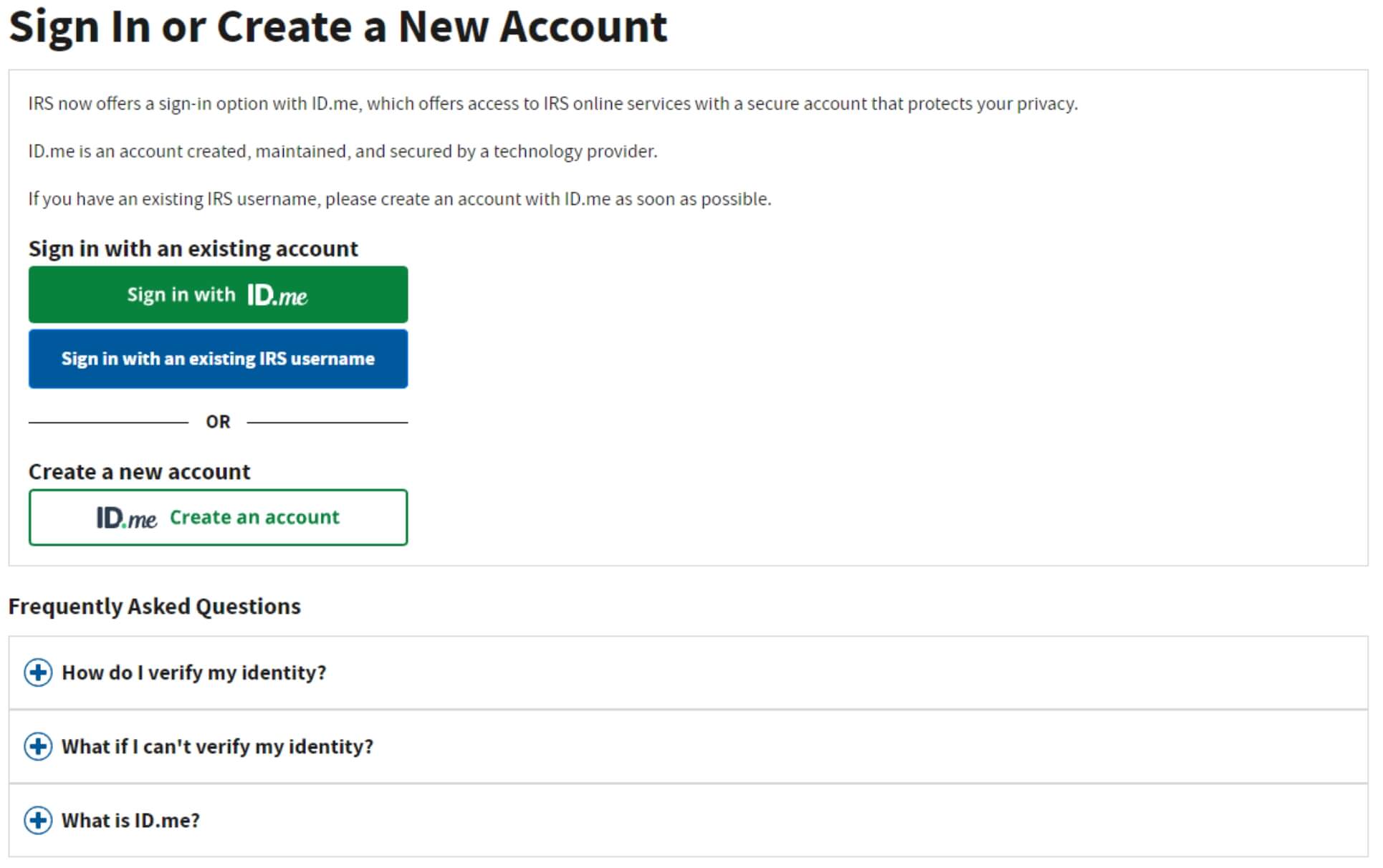
Task: Click the green Sign in with ID.me button
Action: pos(218,295)
